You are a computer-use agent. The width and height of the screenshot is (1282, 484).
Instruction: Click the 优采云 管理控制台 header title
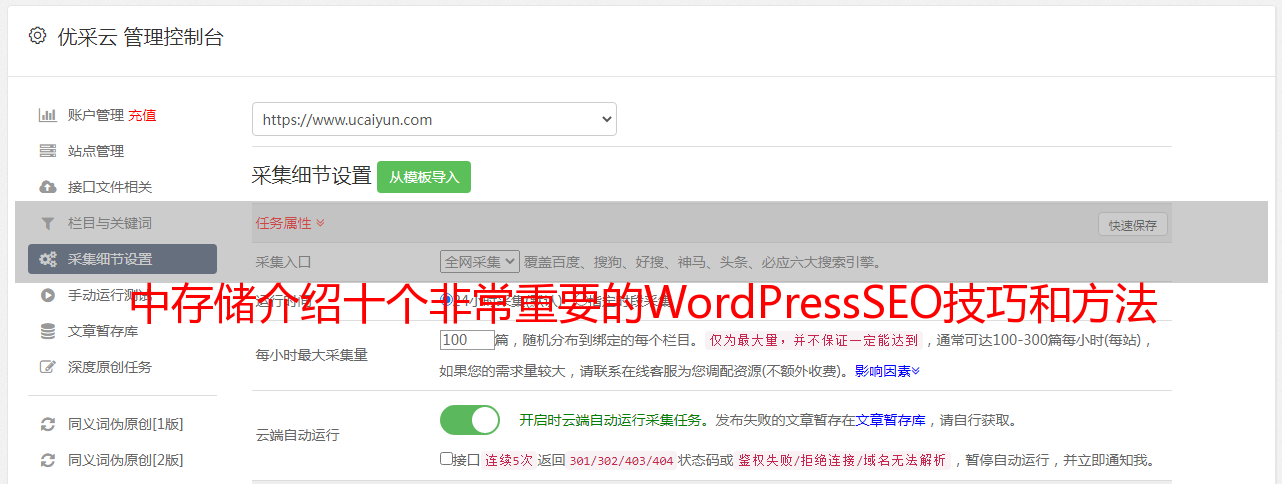click(x=140, y=37)
